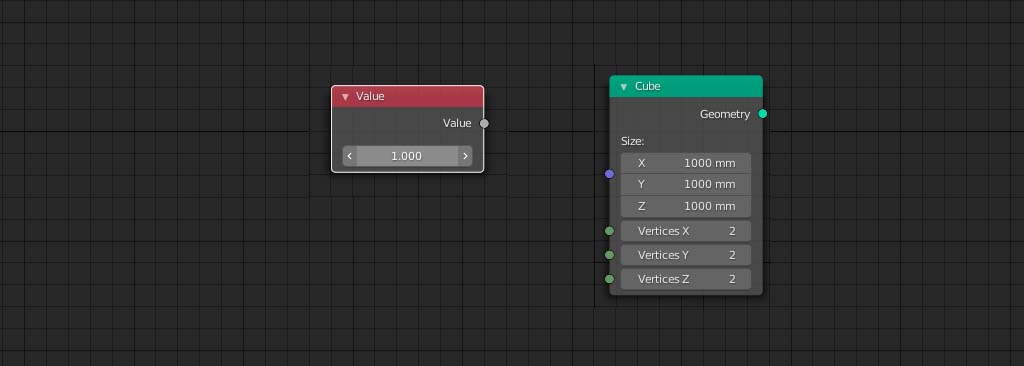The width and height of the screenshot is (1024, 366).
Task: Click the Value node output socket
Action: 484,124
